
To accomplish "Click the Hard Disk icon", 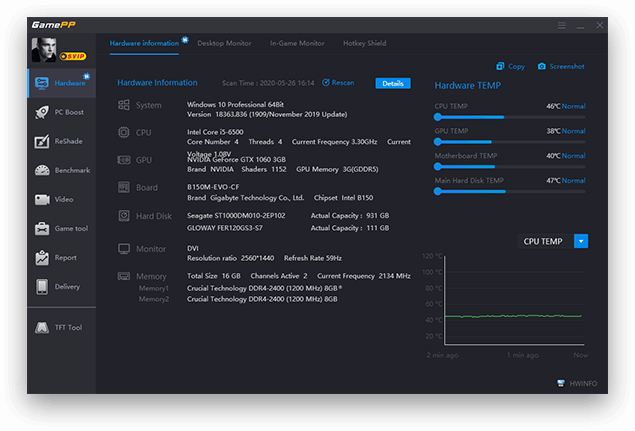I will click(124, 216).
